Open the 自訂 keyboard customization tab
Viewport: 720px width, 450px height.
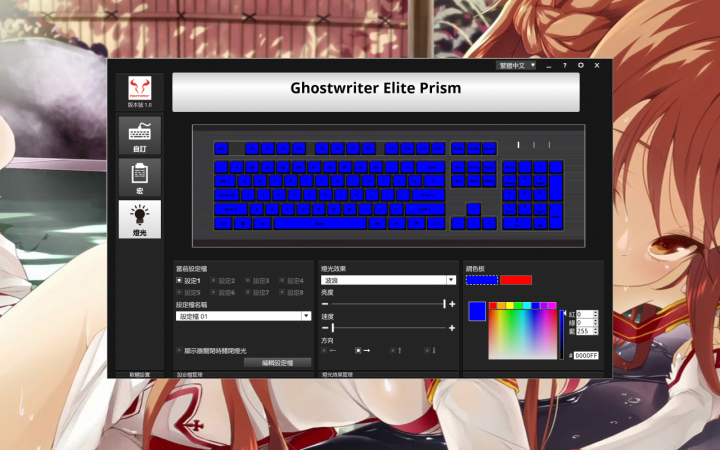click(140, 135)
